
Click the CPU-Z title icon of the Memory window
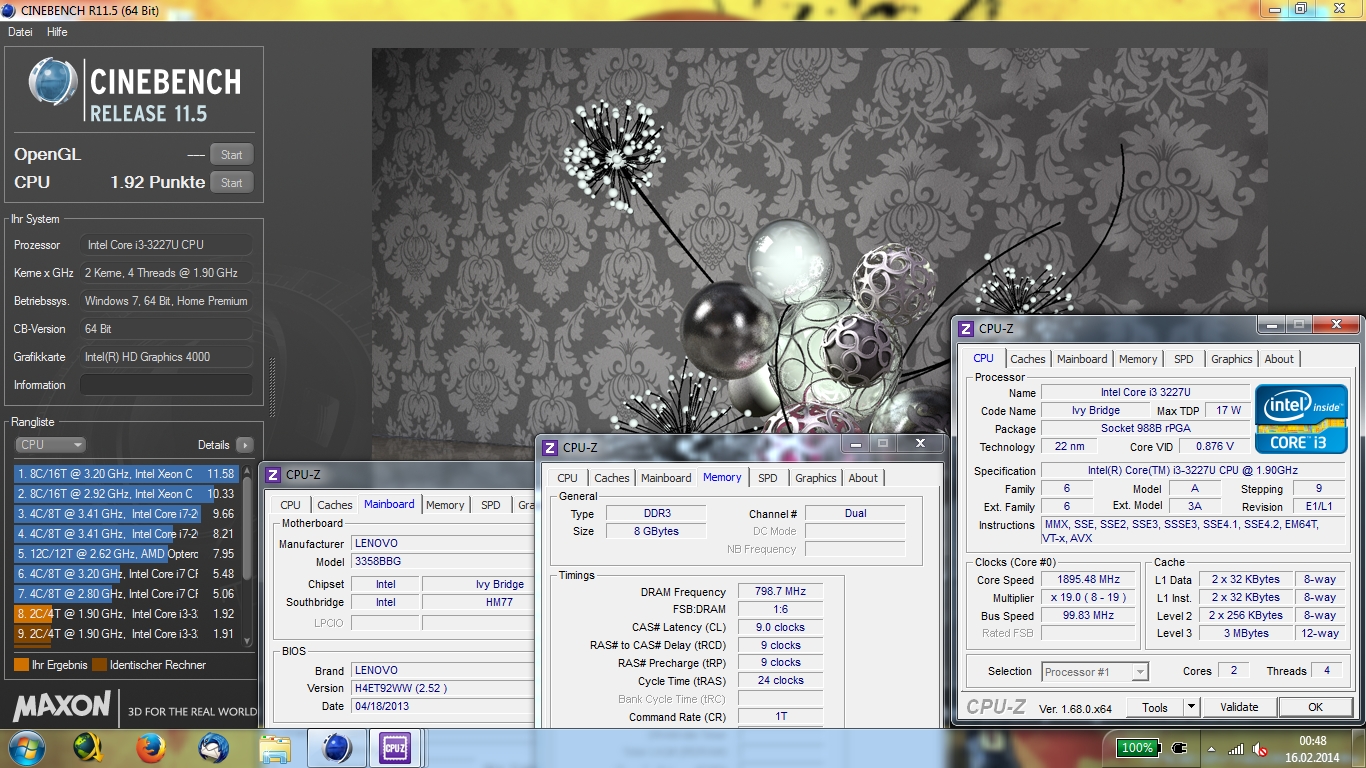pos(550,447)
